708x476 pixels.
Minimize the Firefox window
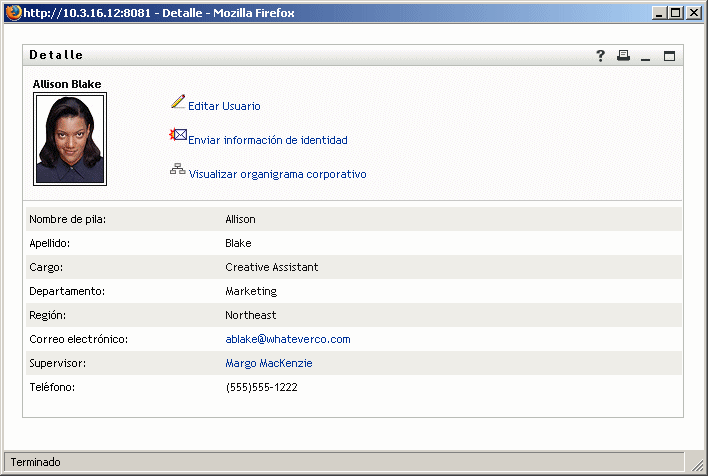pos(660,11)
